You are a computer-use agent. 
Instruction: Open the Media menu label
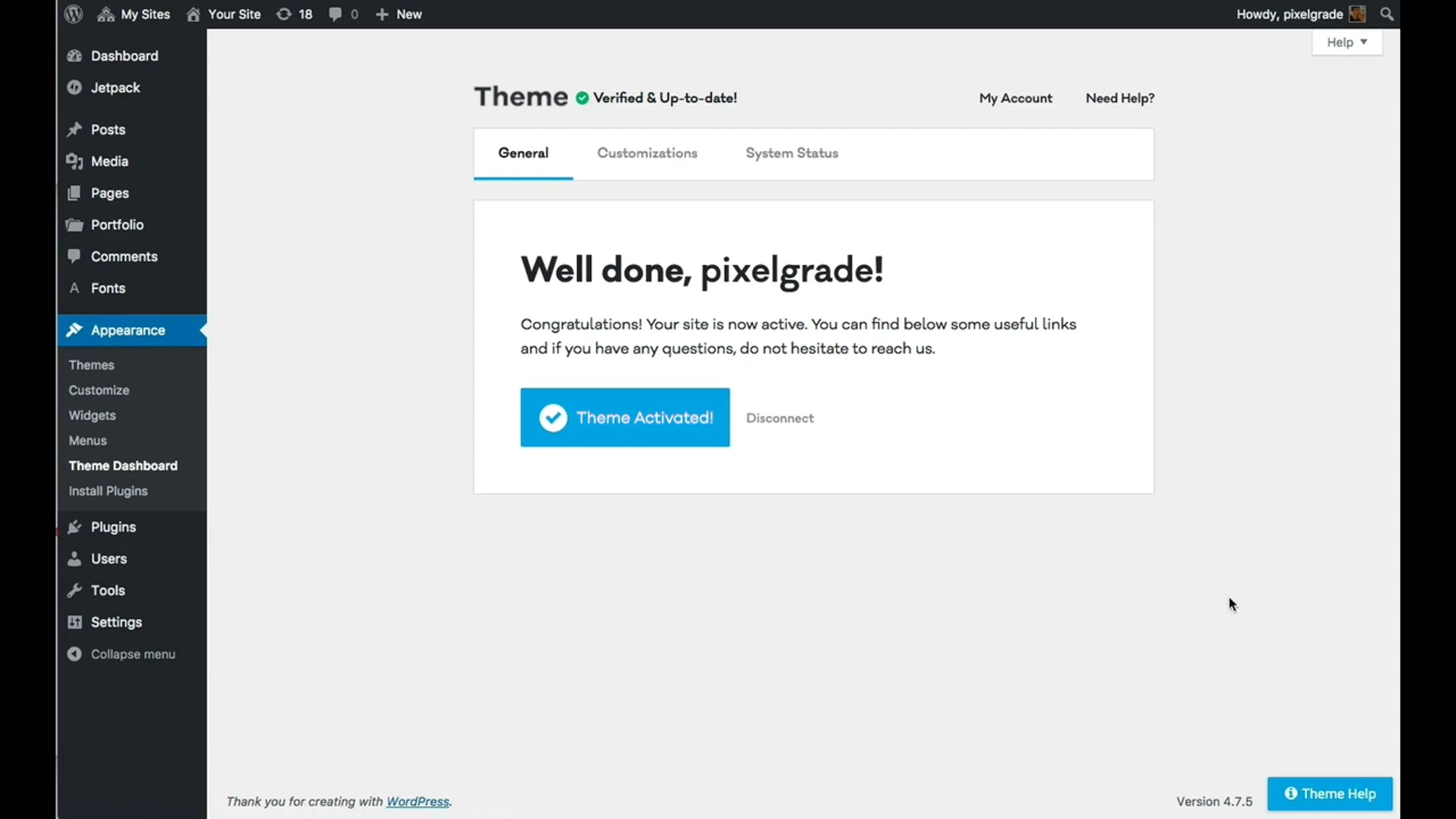point(110,161)
